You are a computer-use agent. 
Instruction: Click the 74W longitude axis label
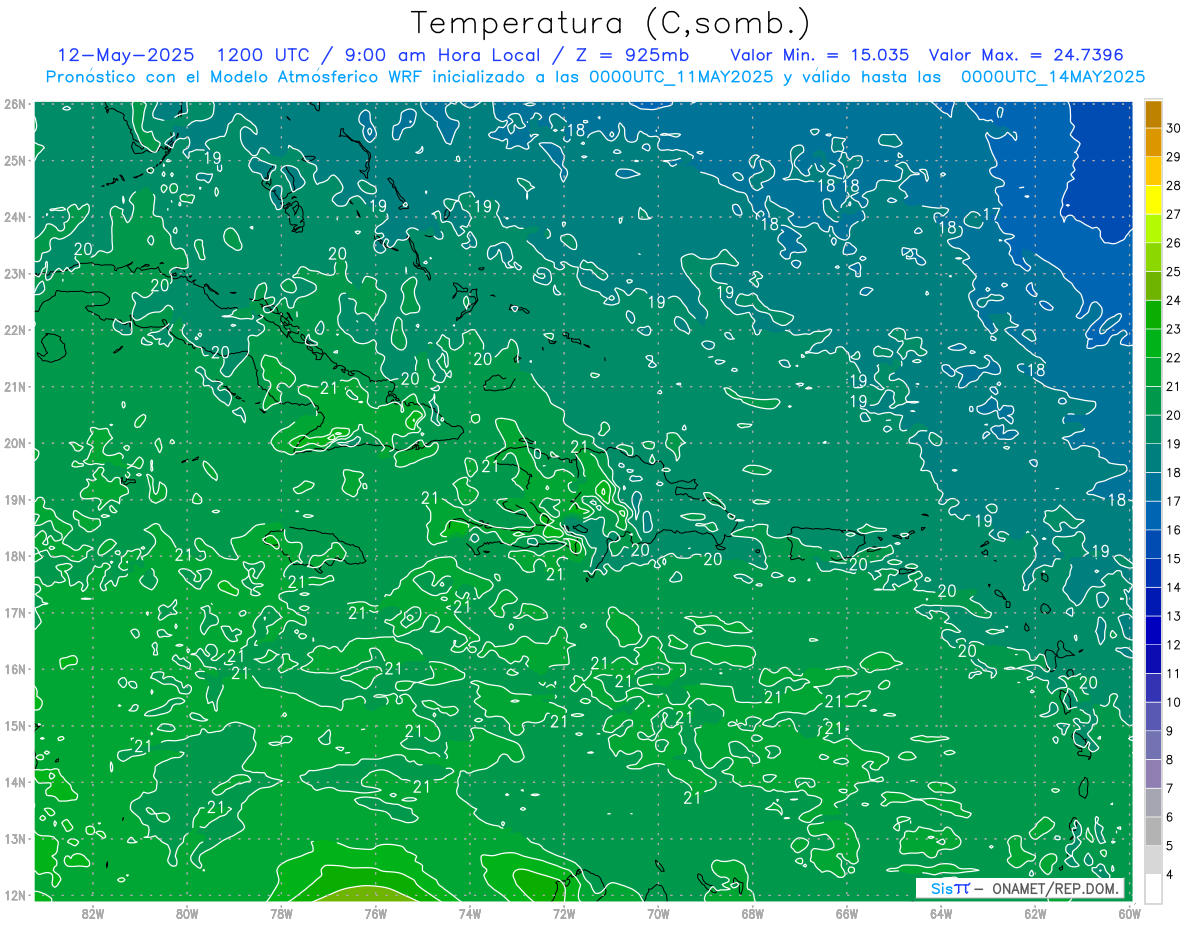coord(470,913)
